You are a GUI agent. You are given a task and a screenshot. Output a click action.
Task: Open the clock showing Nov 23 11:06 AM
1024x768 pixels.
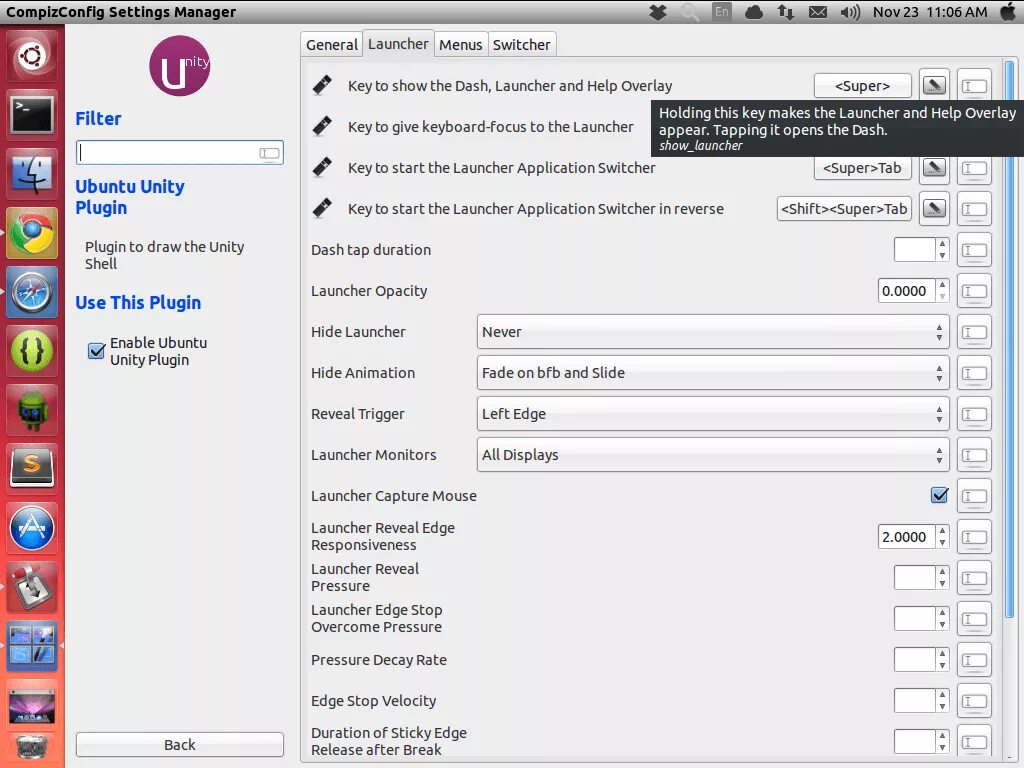[x=930, y=12]
